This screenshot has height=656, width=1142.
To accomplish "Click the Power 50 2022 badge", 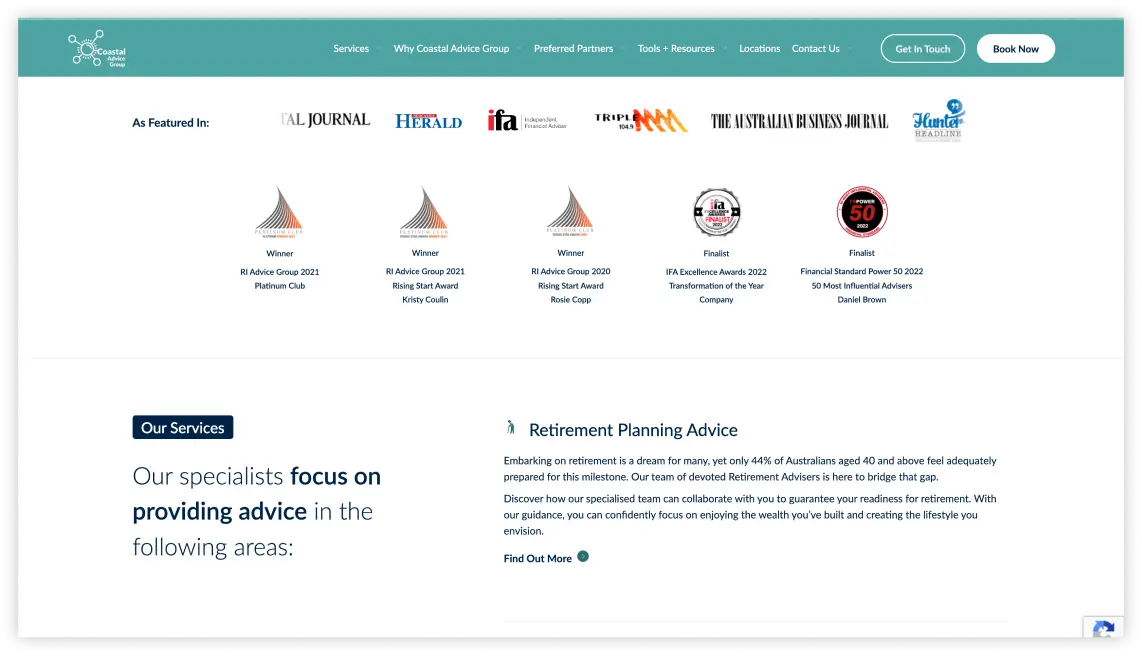I will (x=861, y=212).
